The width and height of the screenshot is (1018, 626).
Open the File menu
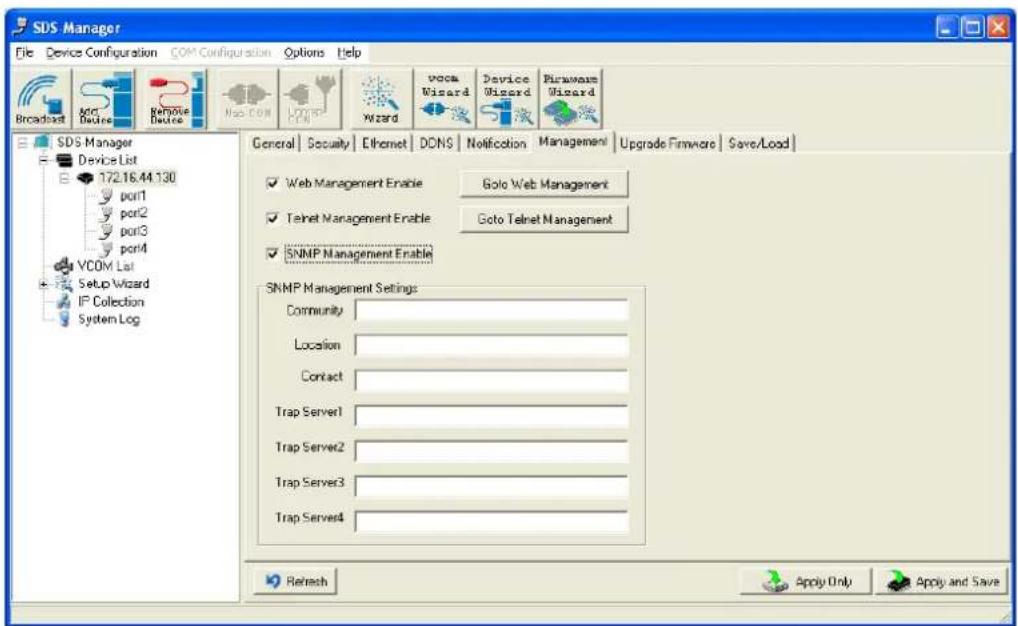click(x=24, y=53)
